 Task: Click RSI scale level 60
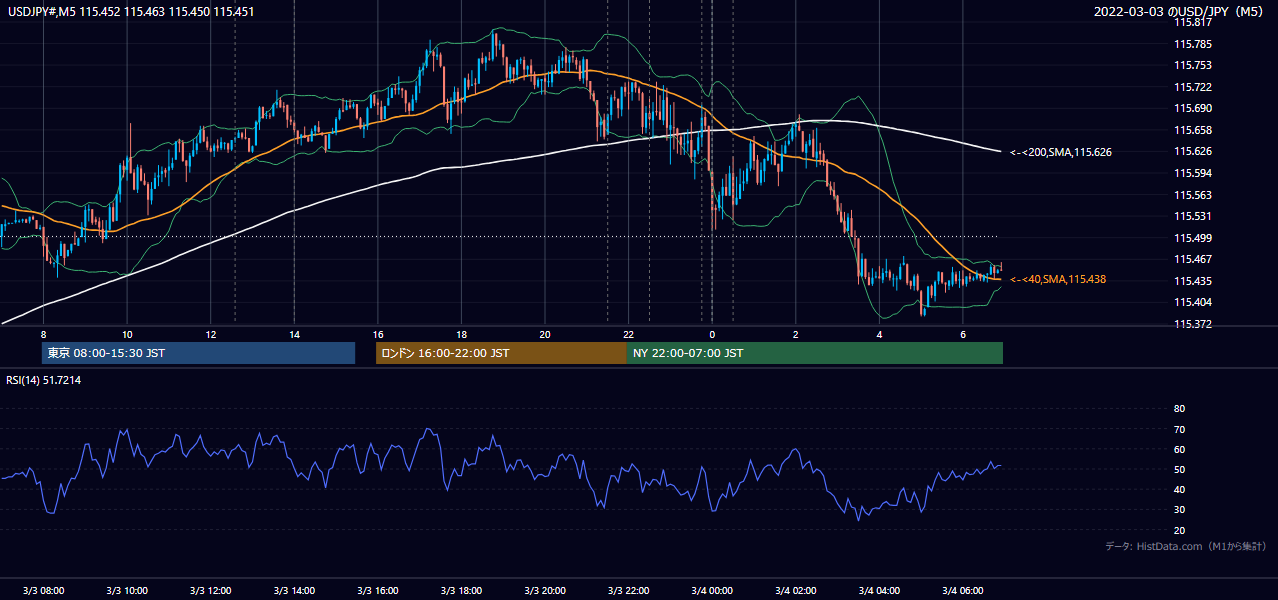1179,449
